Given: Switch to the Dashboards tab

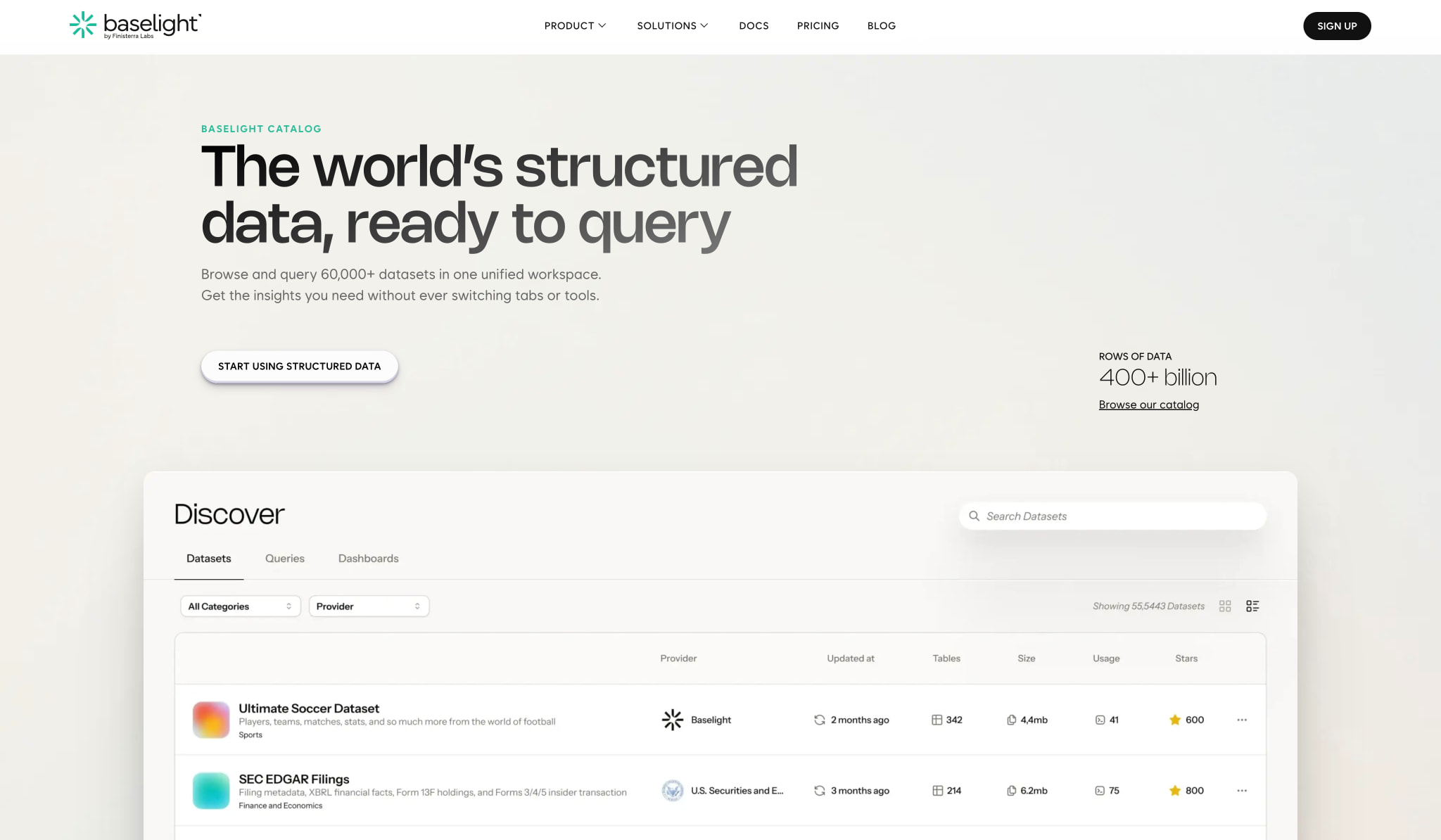Looking at the screenshot, I should click(368, 559).
